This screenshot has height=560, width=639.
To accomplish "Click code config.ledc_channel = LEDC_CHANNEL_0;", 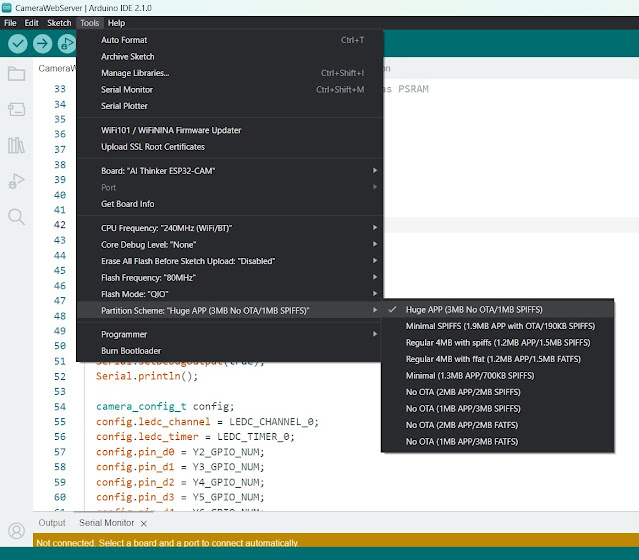I will tap(207, 422).
